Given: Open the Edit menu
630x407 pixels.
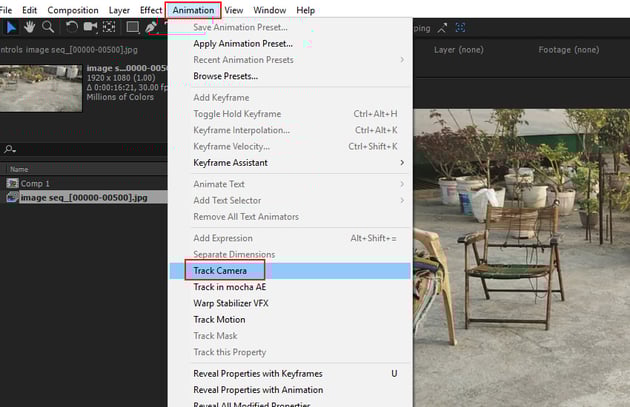Looking at the screenshot, I should tap(29, 10).
